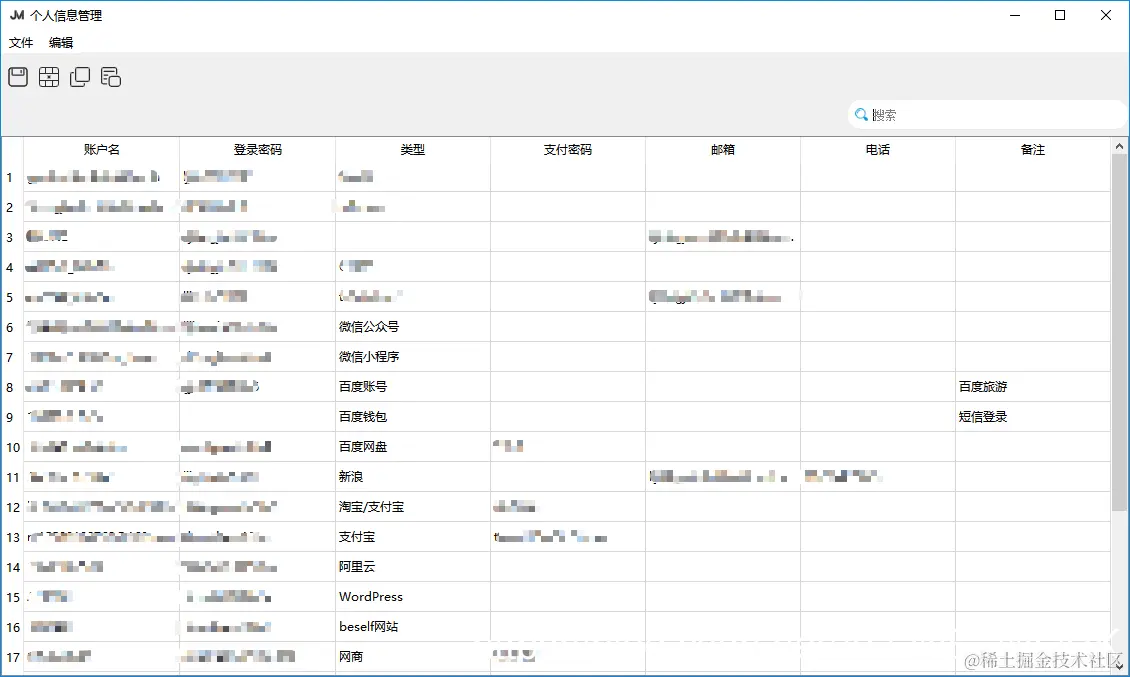The width and height of the screenshot is (1130, 677).
Task: Click the 账户名 column header
Action: (102, 150)
